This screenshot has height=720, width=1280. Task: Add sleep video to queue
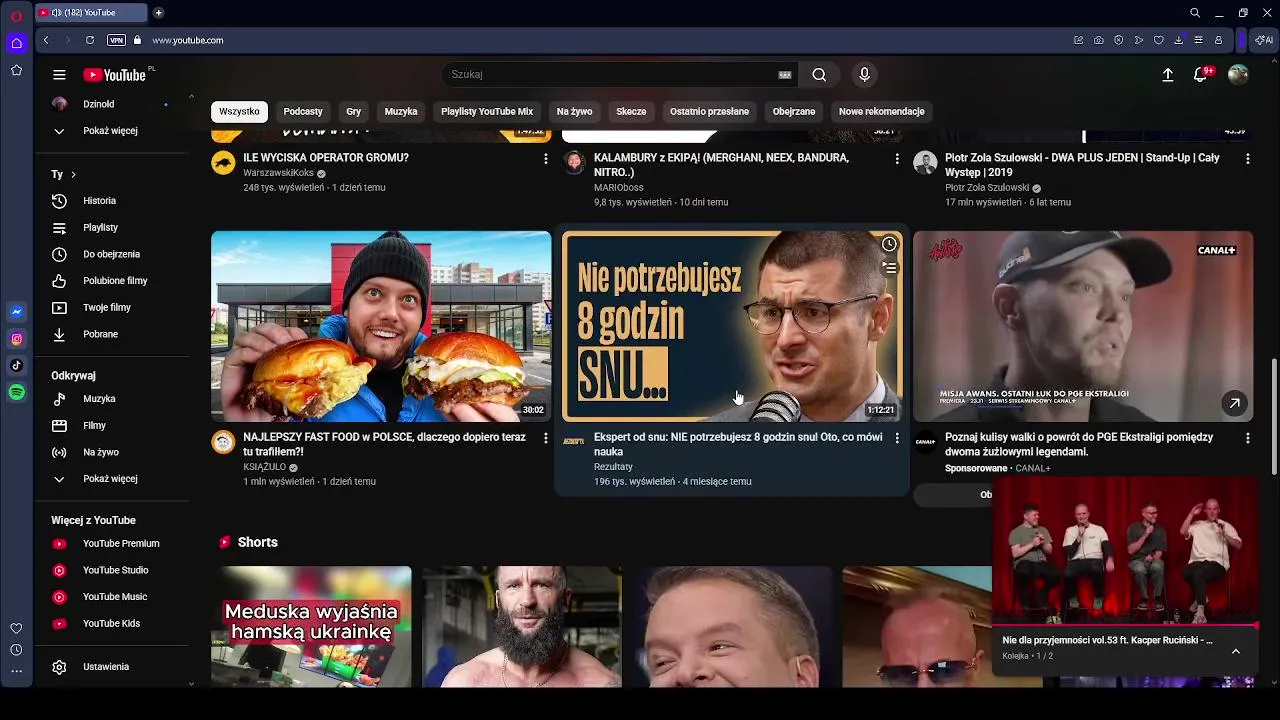[889, 268]
